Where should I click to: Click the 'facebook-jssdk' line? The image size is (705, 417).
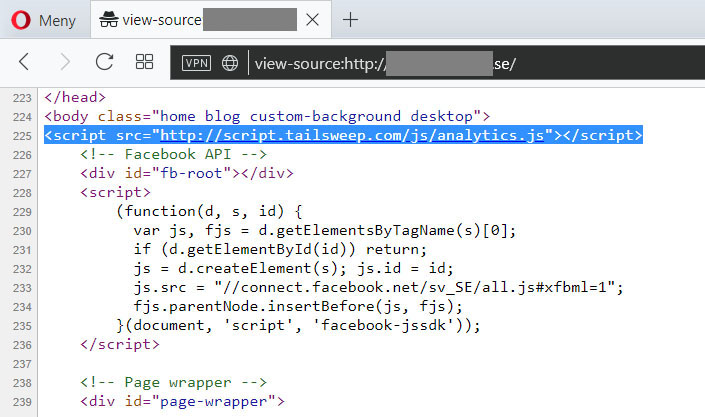coord(298,325)
